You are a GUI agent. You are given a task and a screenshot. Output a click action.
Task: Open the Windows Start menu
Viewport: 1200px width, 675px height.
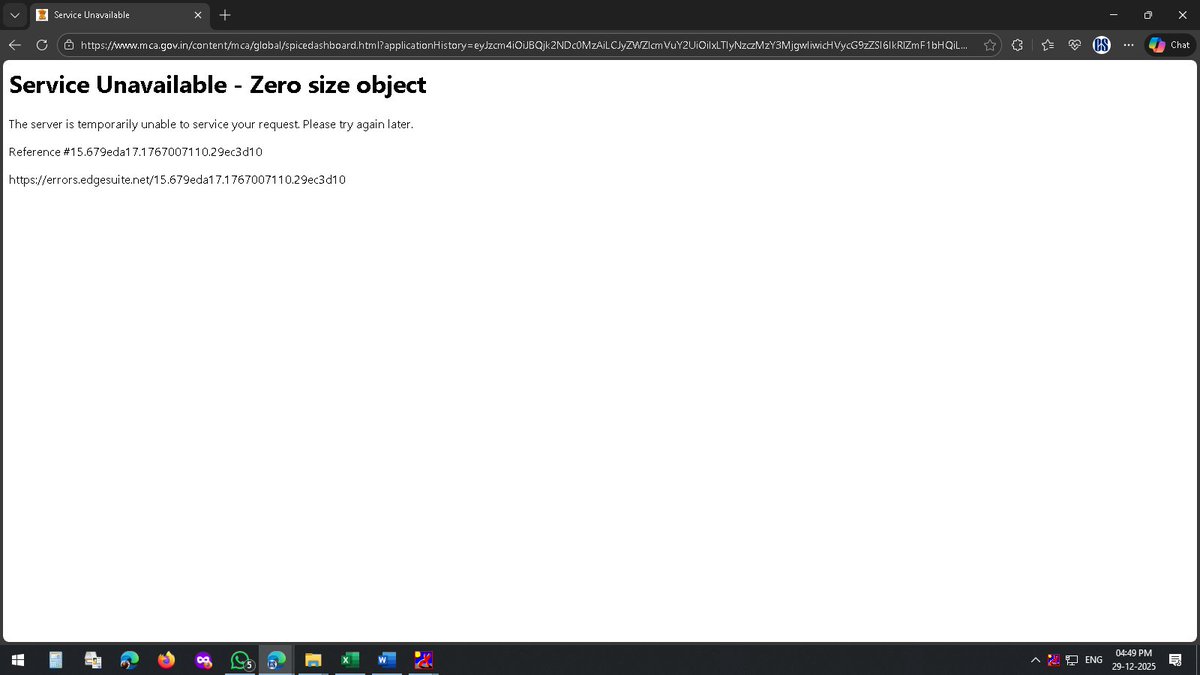click(17, 660)
